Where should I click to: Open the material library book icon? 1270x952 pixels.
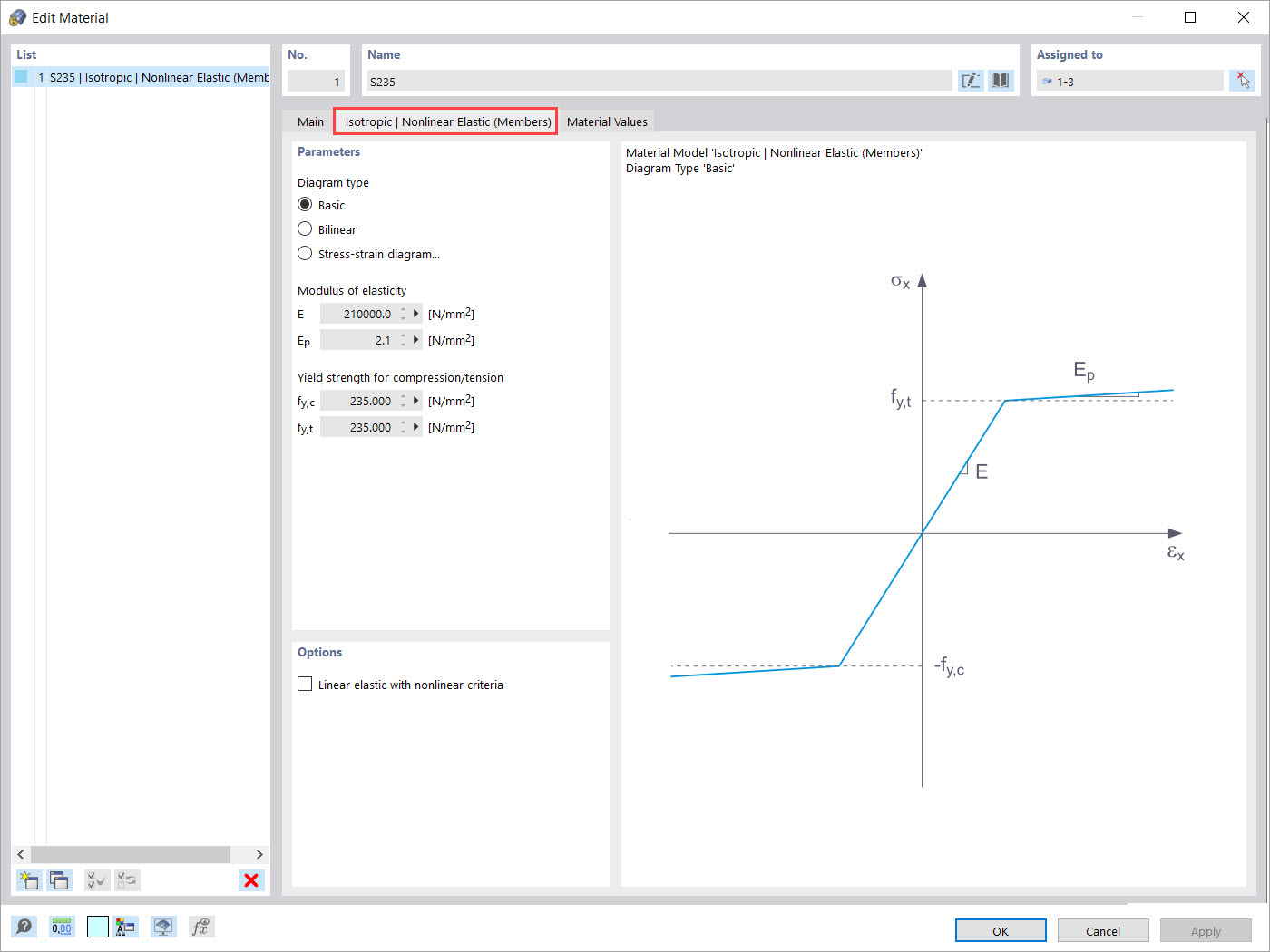pos(1000,80)
